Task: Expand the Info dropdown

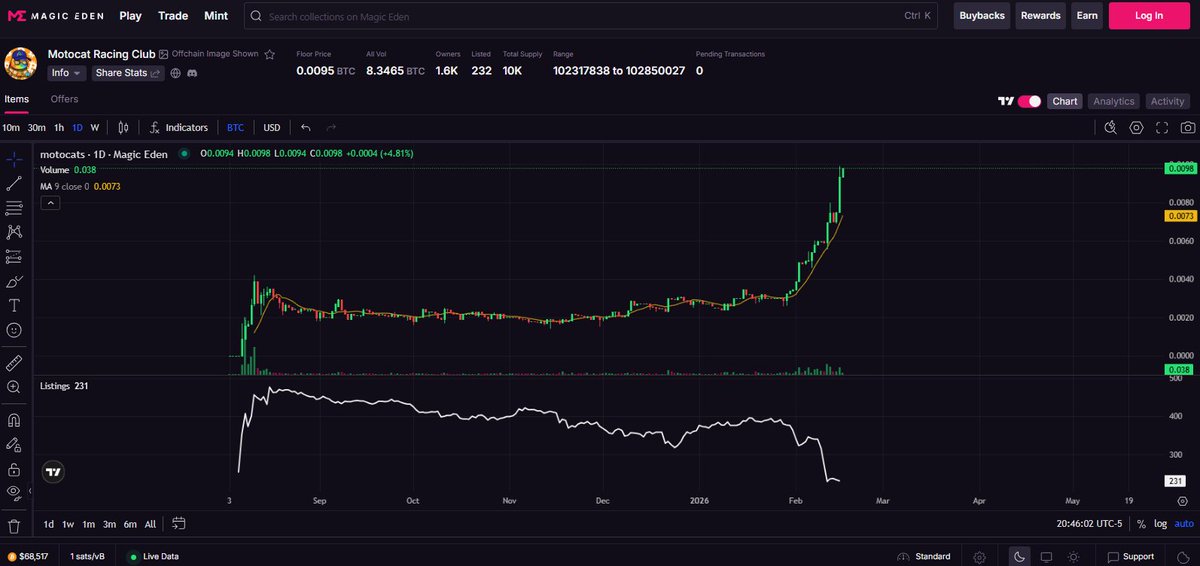Action: point(67,73)
